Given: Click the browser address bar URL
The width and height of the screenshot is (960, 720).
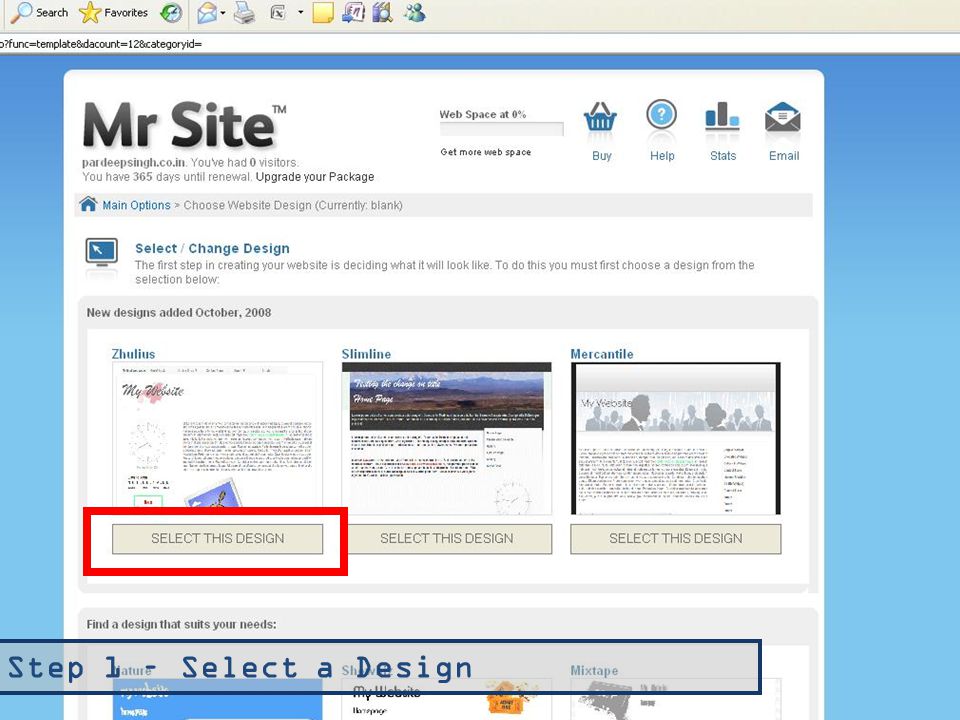Looking at the screenshot, I should [x=100, y=44].
